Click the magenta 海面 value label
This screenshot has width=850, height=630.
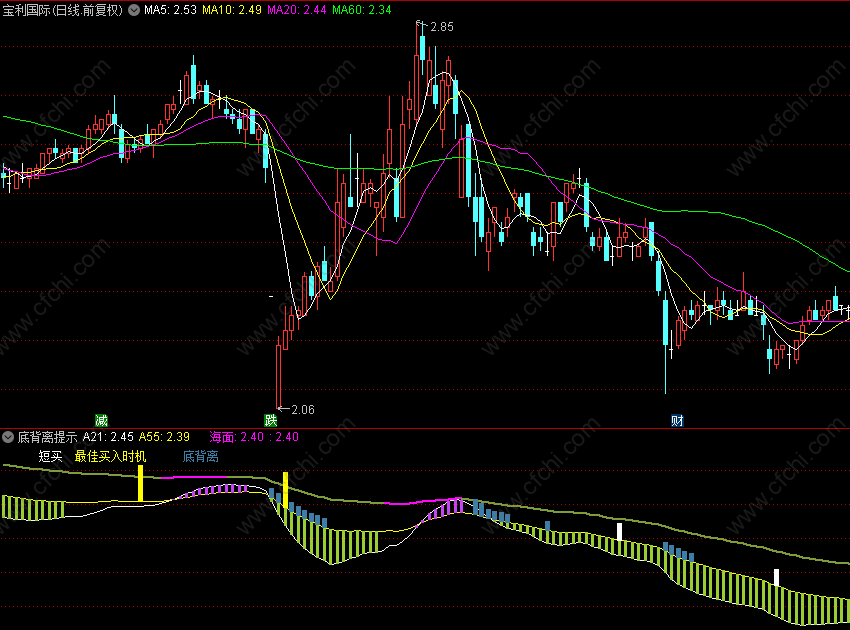click(x=254, y=437)
